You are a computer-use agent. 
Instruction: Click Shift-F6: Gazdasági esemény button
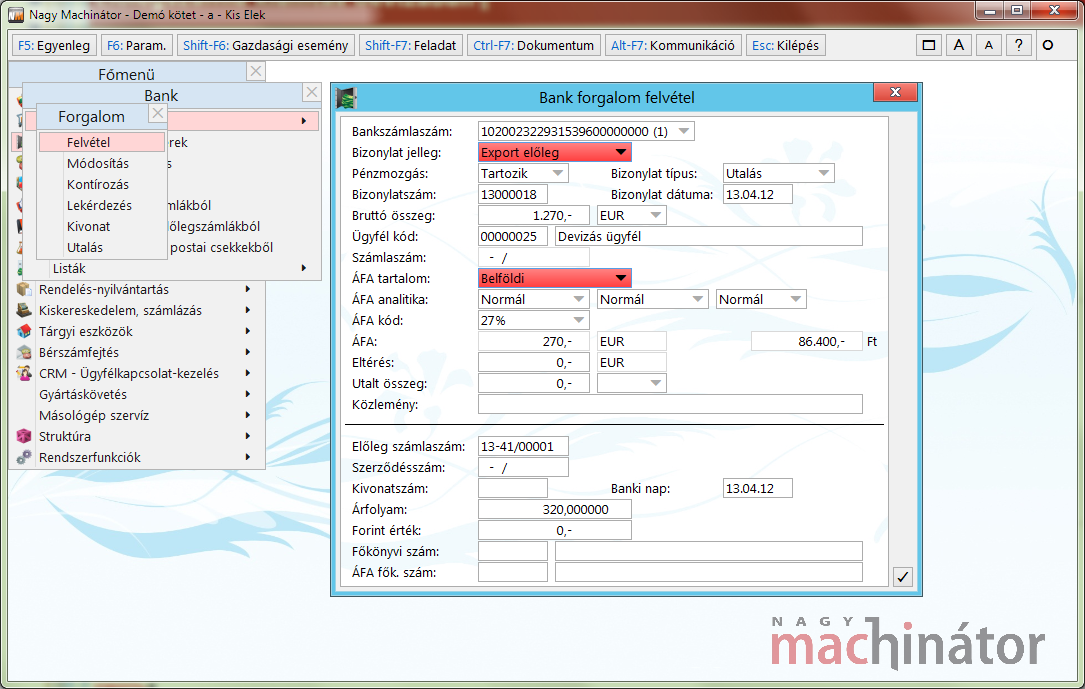pos(266,46)
